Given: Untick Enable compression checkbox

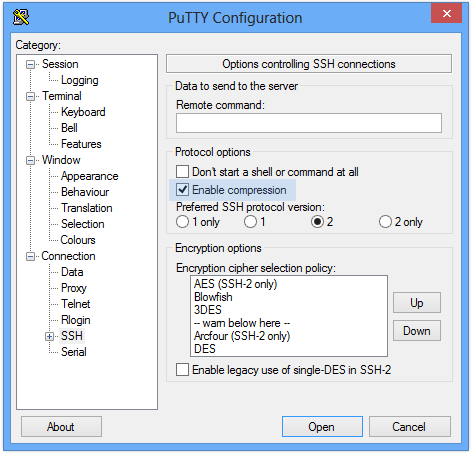Looking at the screenshot, I should pos(182,190).
